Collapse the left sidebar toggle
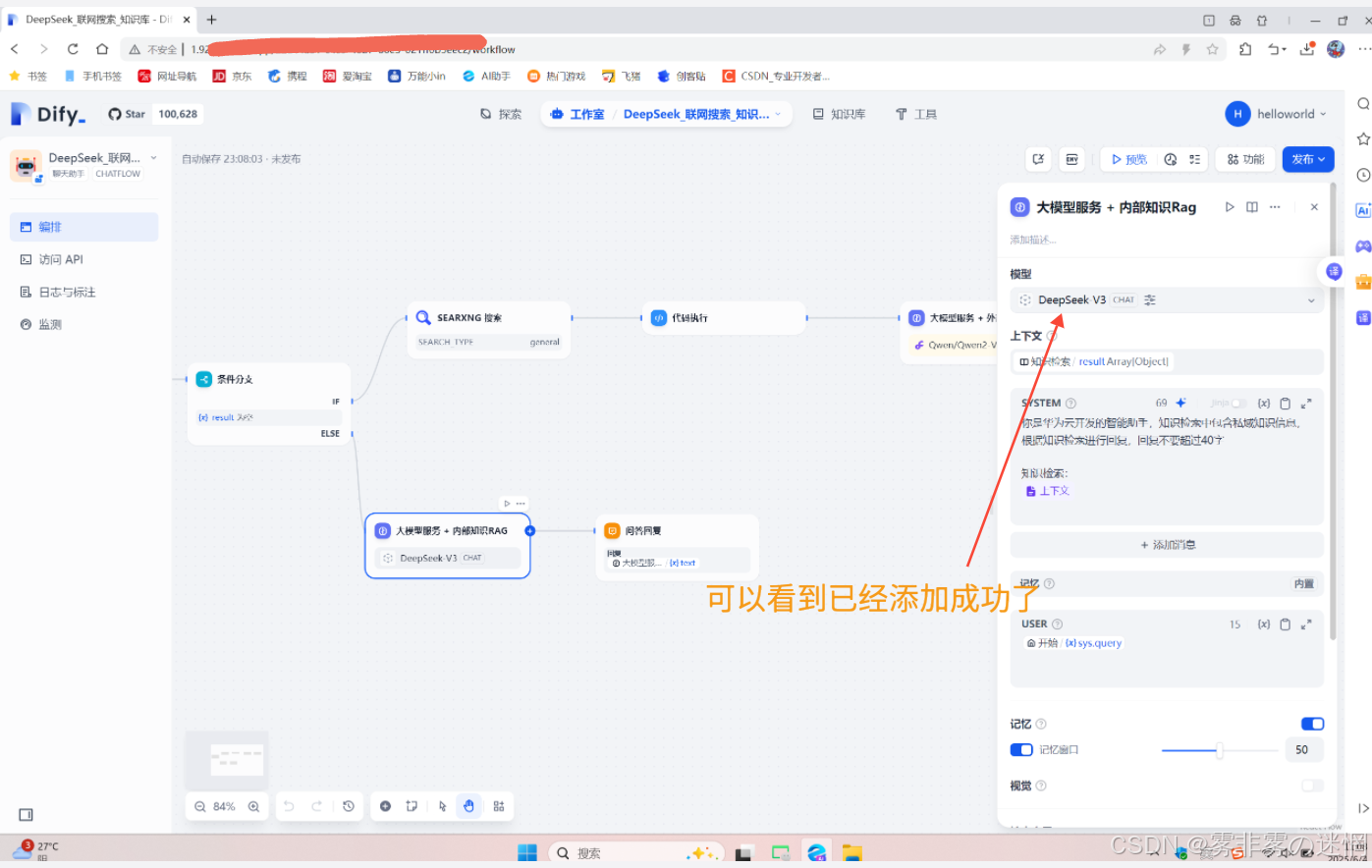This screenshot has height=868, width=1372. tap(27, 815)
